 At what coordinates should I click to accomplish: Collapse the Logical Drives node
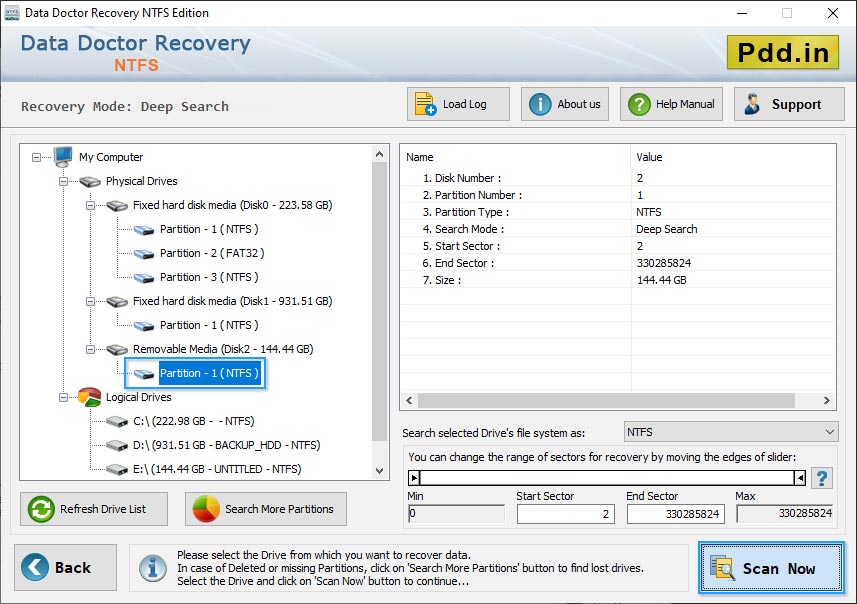coord(63,397)
